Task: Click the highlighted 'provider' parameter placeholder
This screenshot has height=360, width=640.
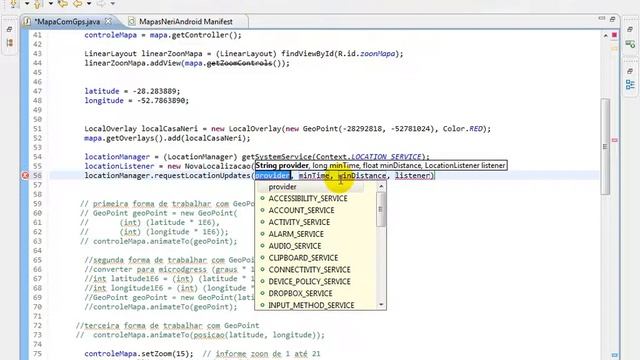Action: pos(273,176)
